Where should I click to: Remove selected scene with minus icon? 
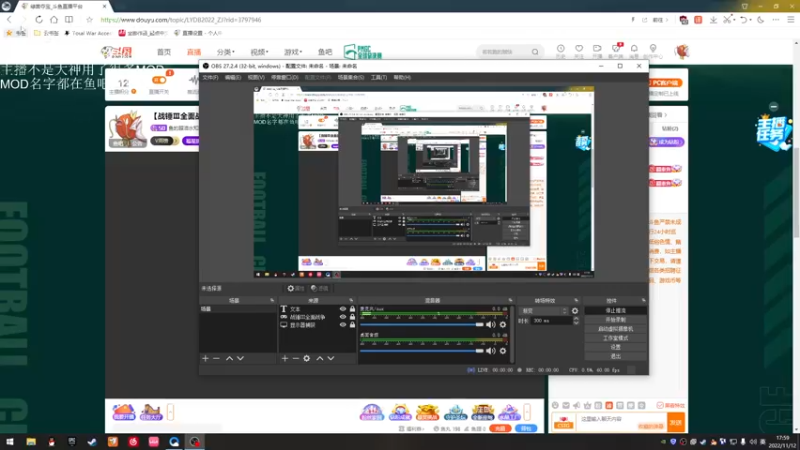click(x=216, y=359)
